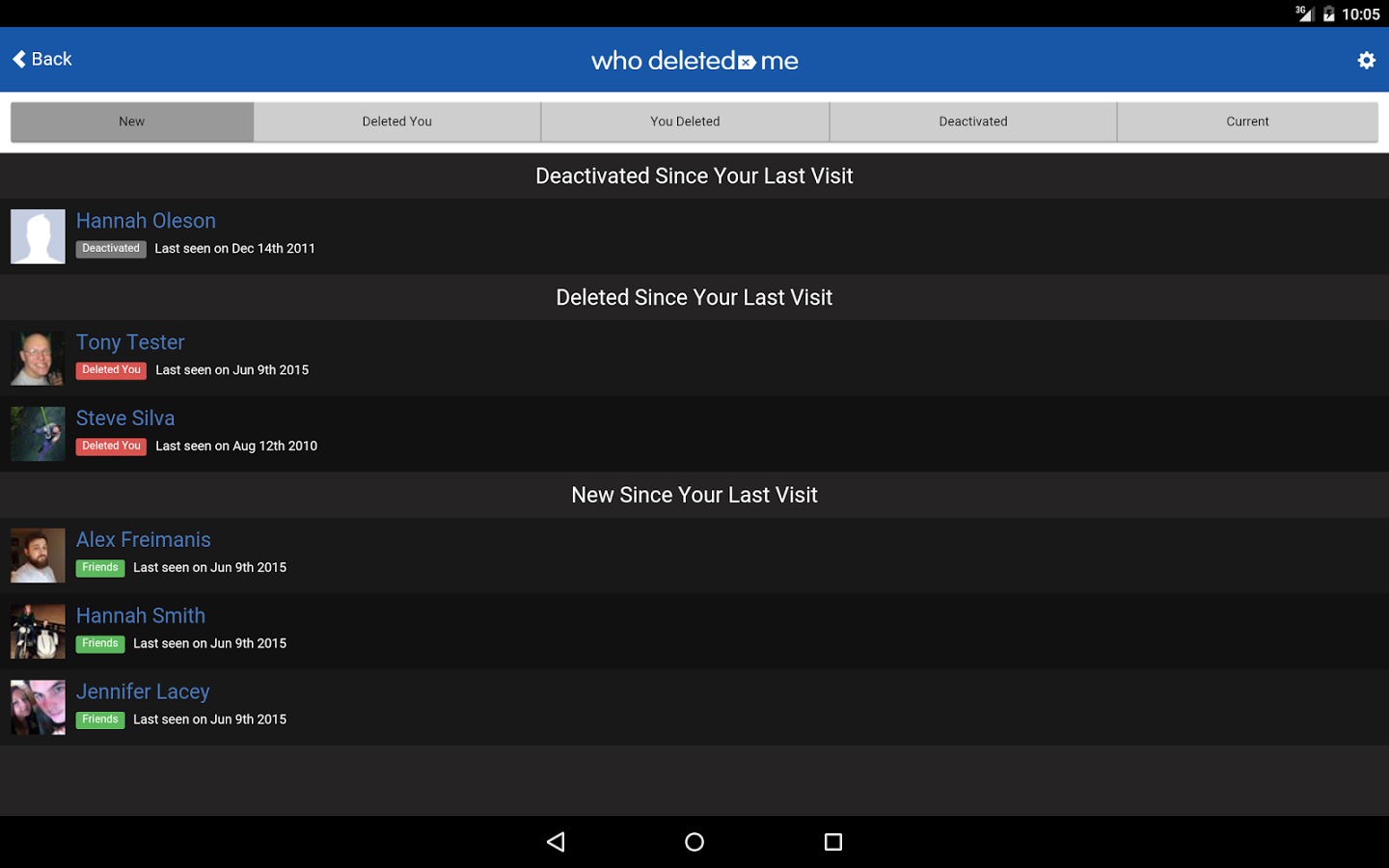Switch to the Current tab
Image resolution: width=1389 pixels, height=868 pixels.
tap(1246, 121)
